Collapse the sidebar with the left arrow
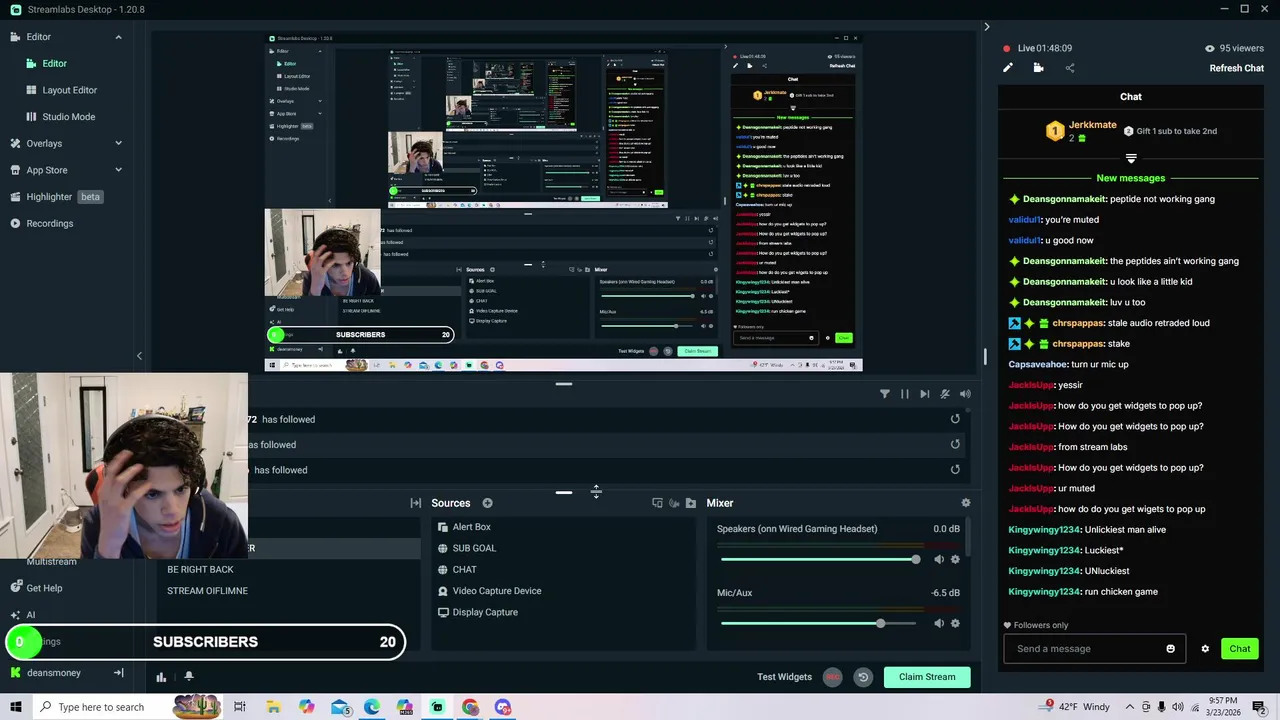This screenshot has width=1280, height=720. pos(139,355)
